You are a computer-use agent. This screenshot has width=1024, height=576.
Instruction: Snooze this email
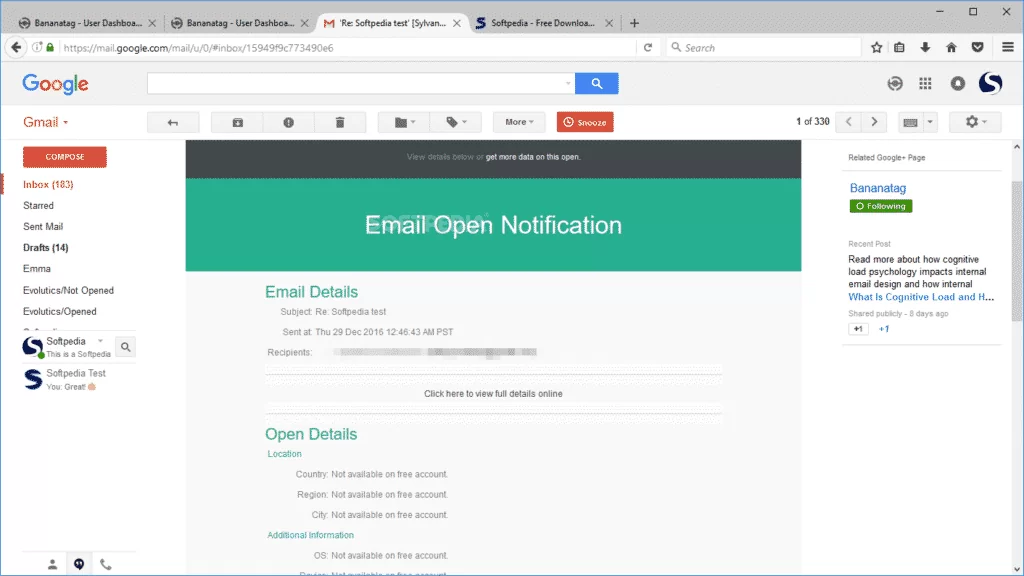[585, 122]
